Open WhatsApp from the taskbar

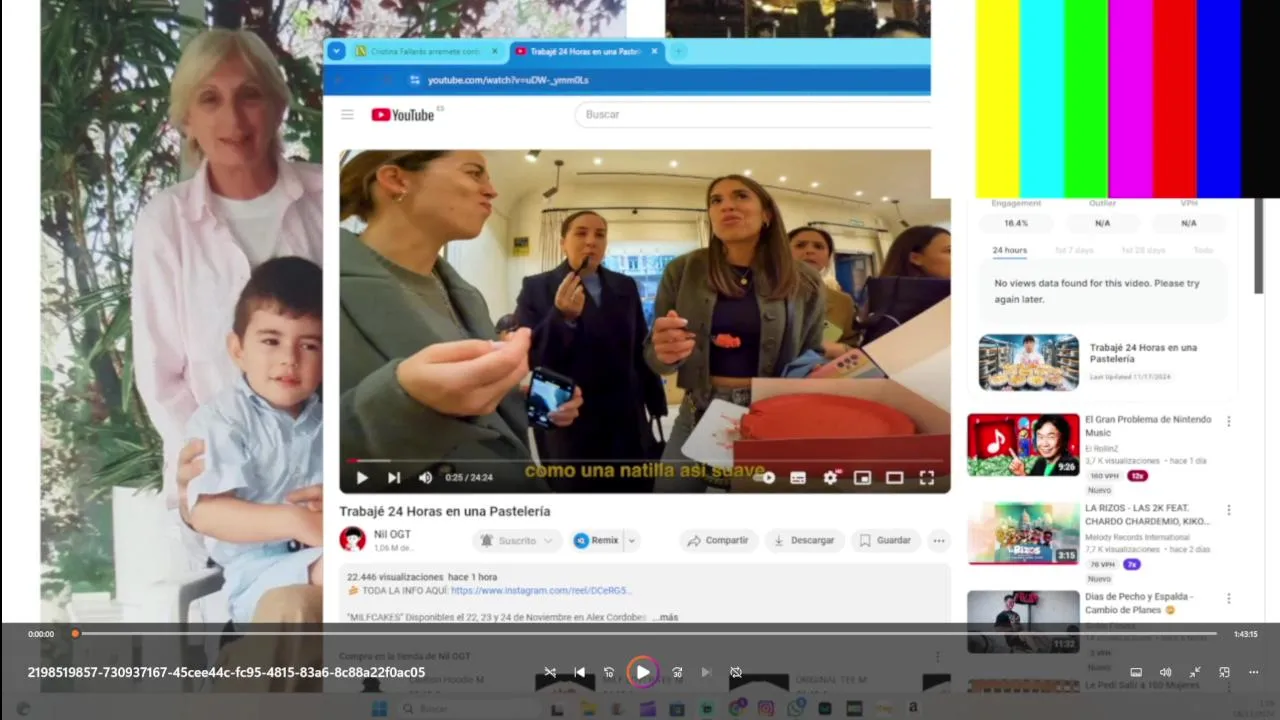[795, 708]
